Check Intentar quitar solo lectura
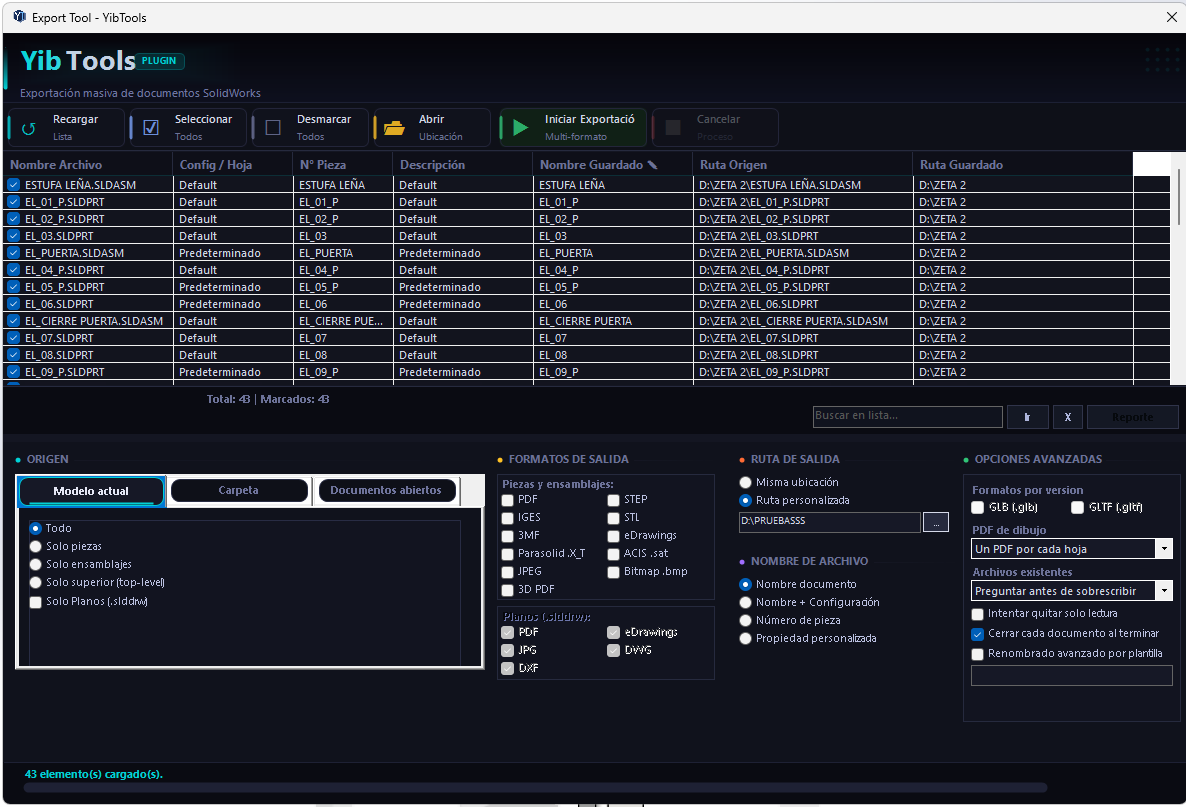Screen dimensions: 1186x807 [x=978, y=614]
